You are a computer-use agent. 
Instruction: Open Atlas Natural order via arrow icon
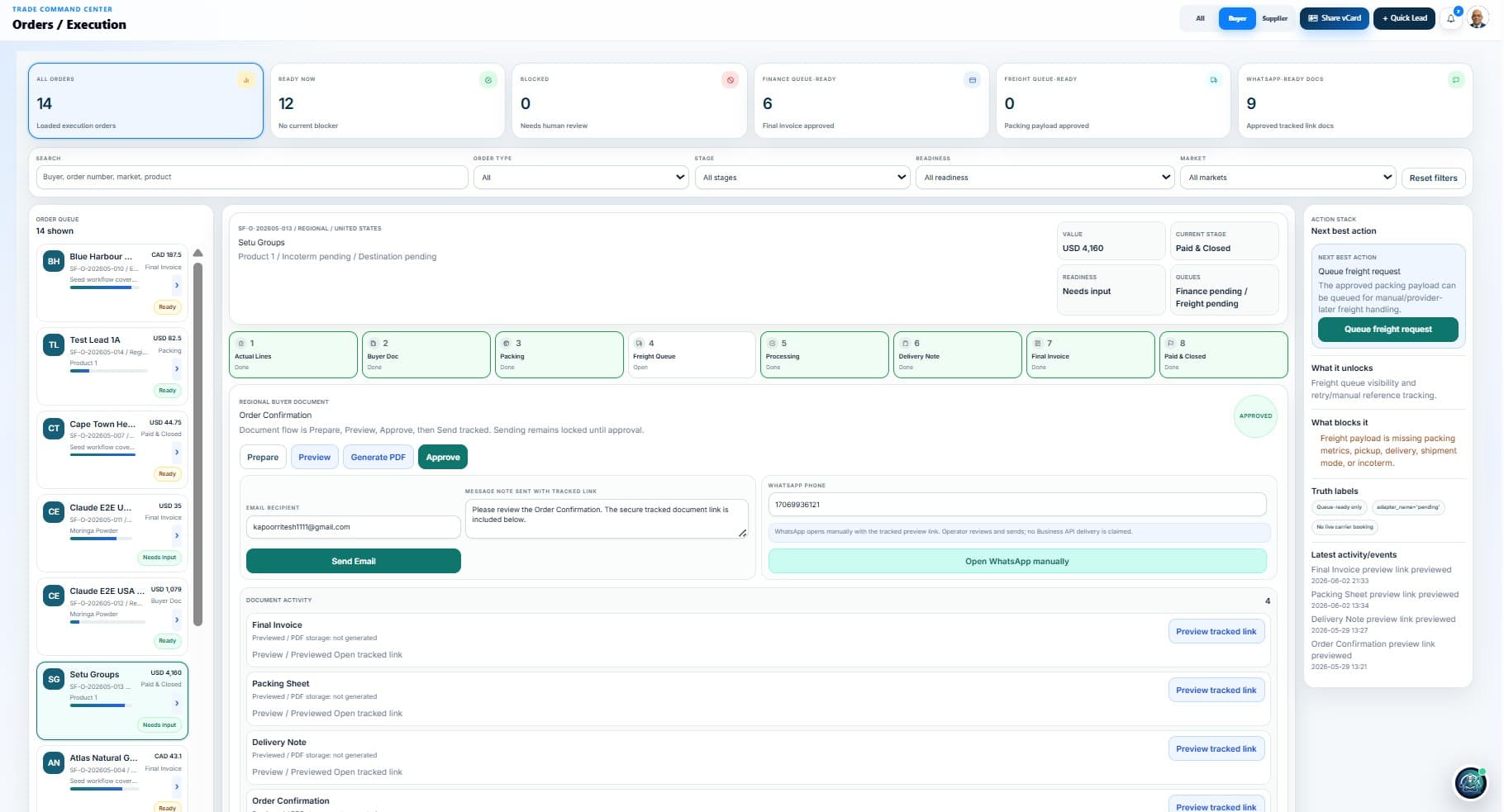[176, 786]
